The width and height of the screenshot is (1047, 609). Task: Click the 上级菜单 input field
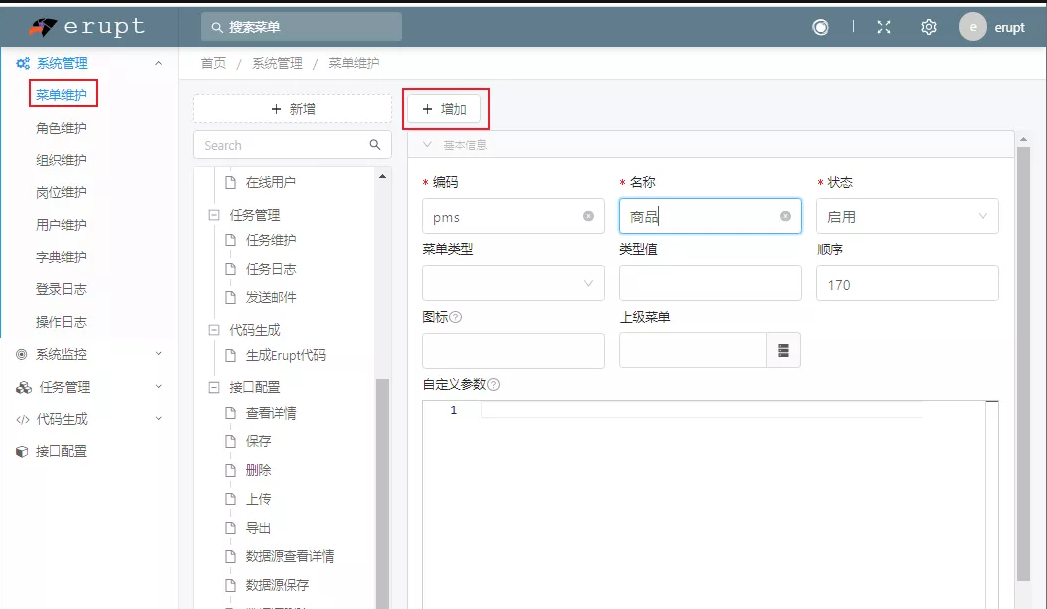point(692,351)
